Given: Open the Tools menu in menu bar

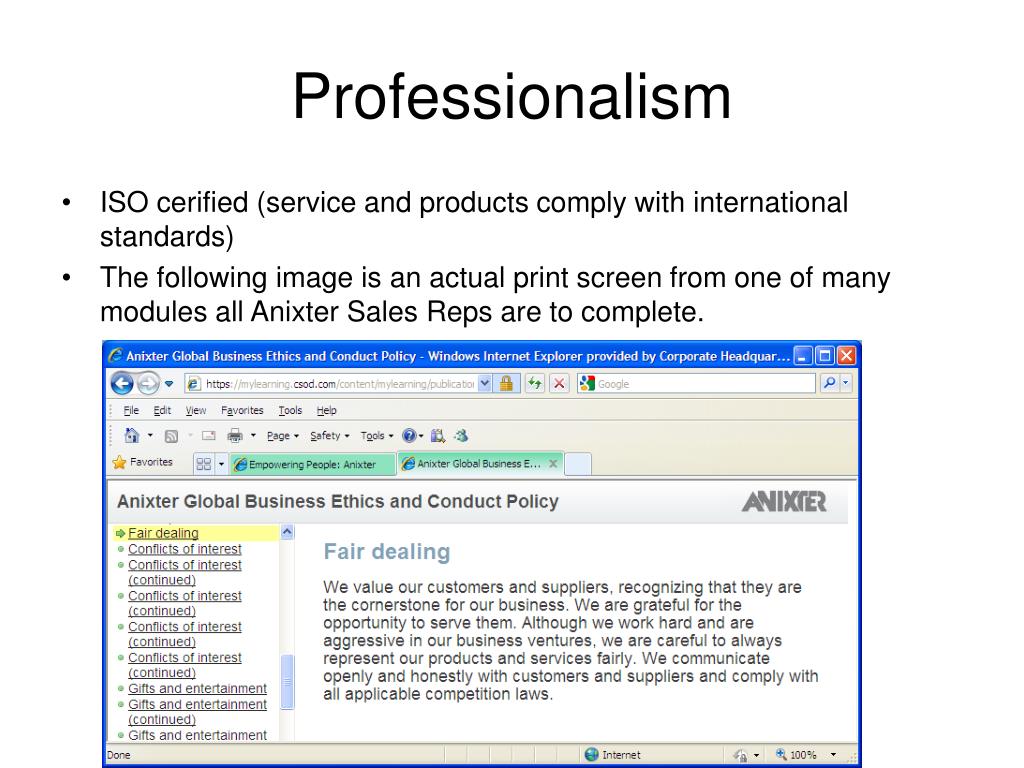Looking at the screenshot, I should point(290,410).
